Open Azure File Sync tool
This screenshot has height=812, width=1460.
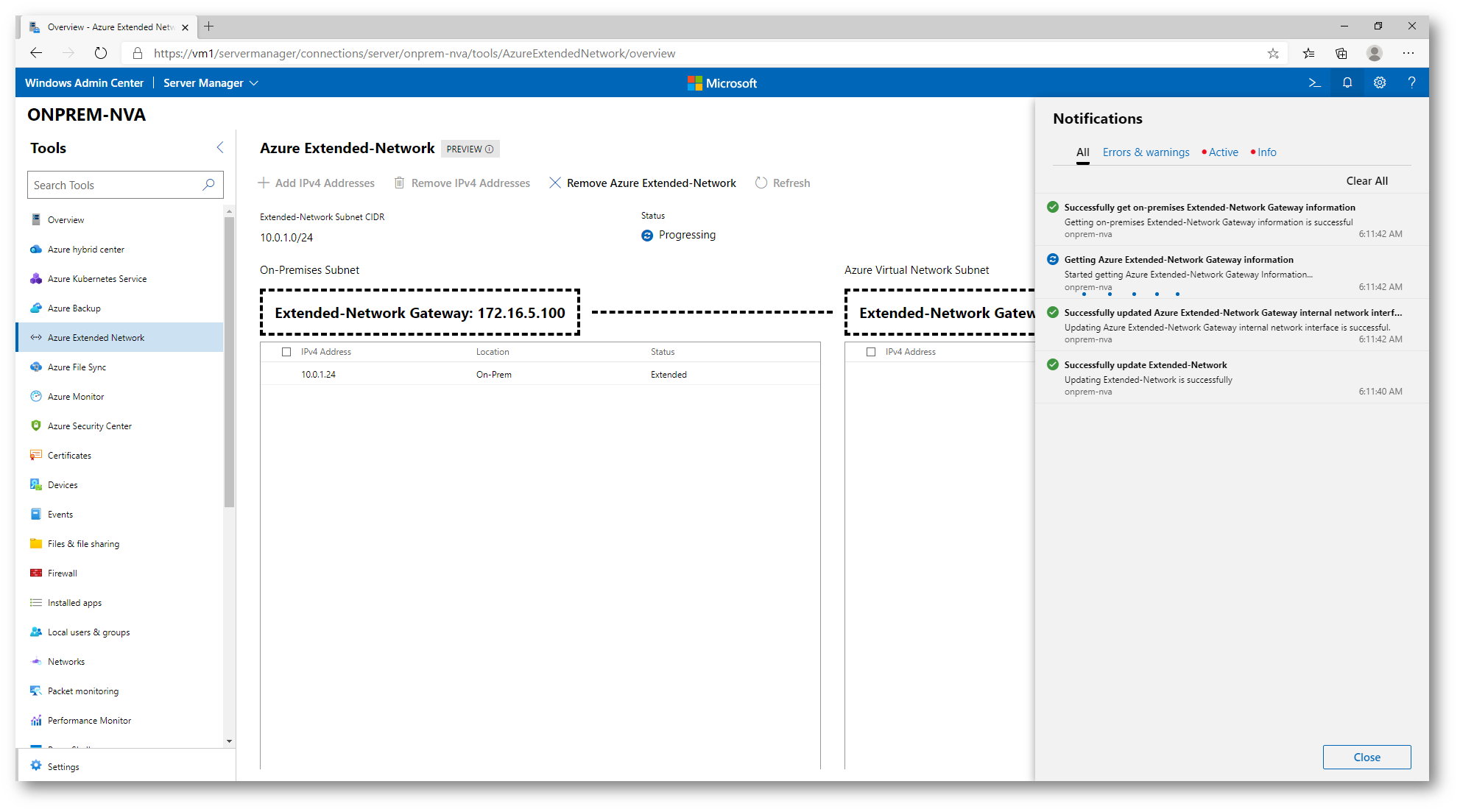coord(119,367)
